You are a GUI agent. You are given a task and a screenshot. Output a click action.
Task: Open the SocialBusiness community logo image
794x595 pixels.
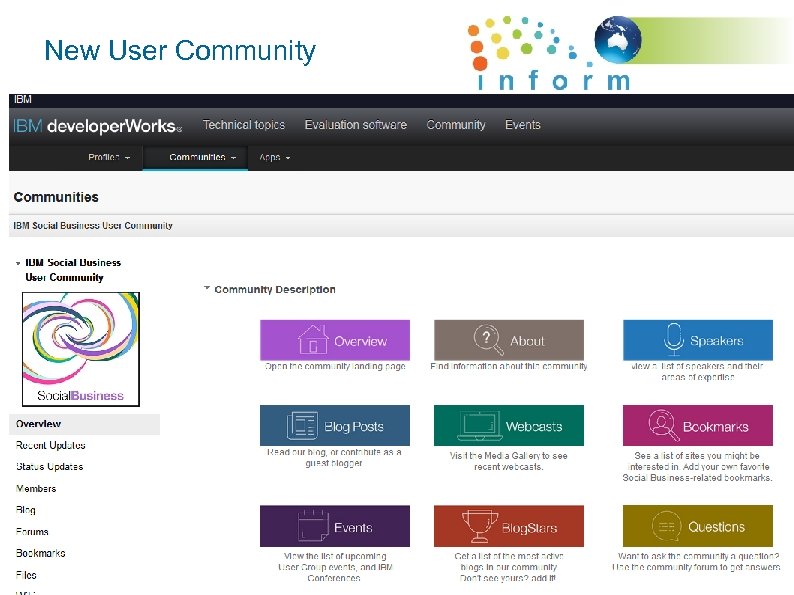click(81, 349)
